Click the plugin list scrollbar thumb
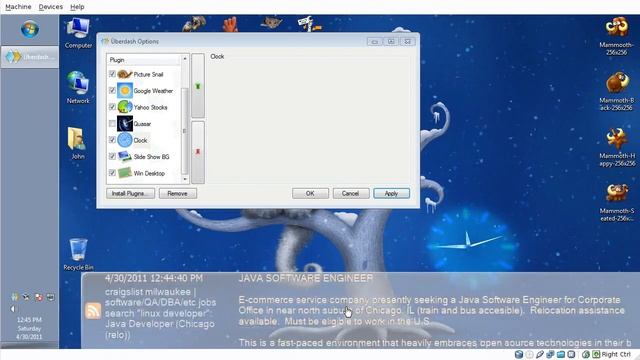 [184, 130]
